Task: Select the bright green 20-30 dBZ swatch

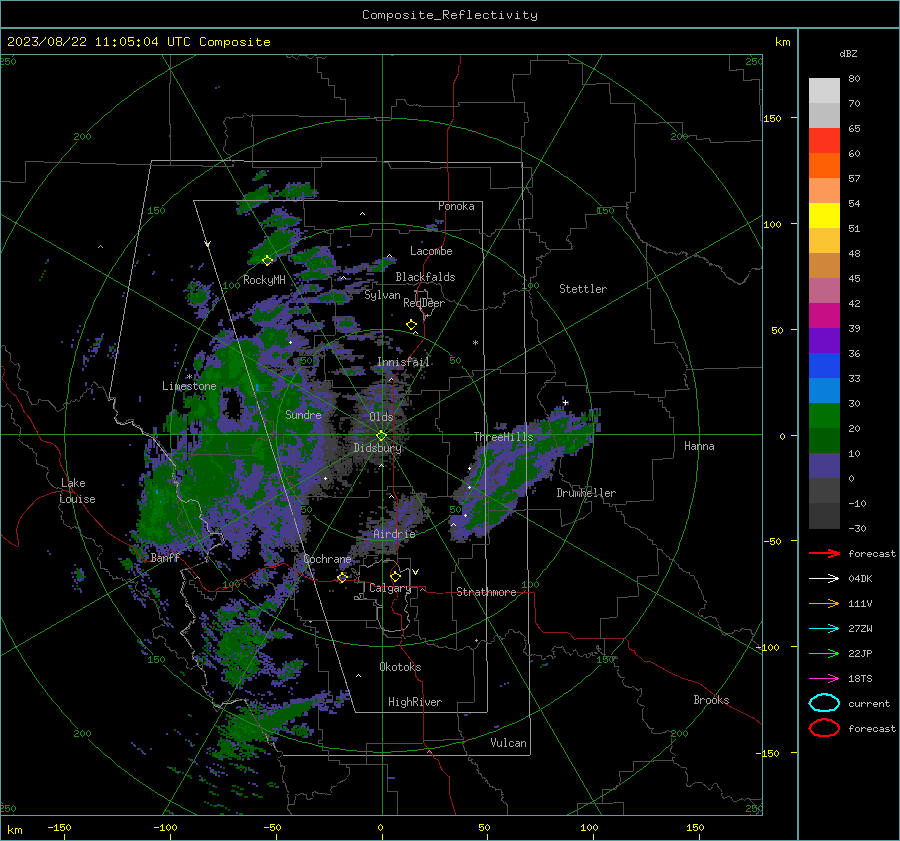Action: [x=824, y=416]
